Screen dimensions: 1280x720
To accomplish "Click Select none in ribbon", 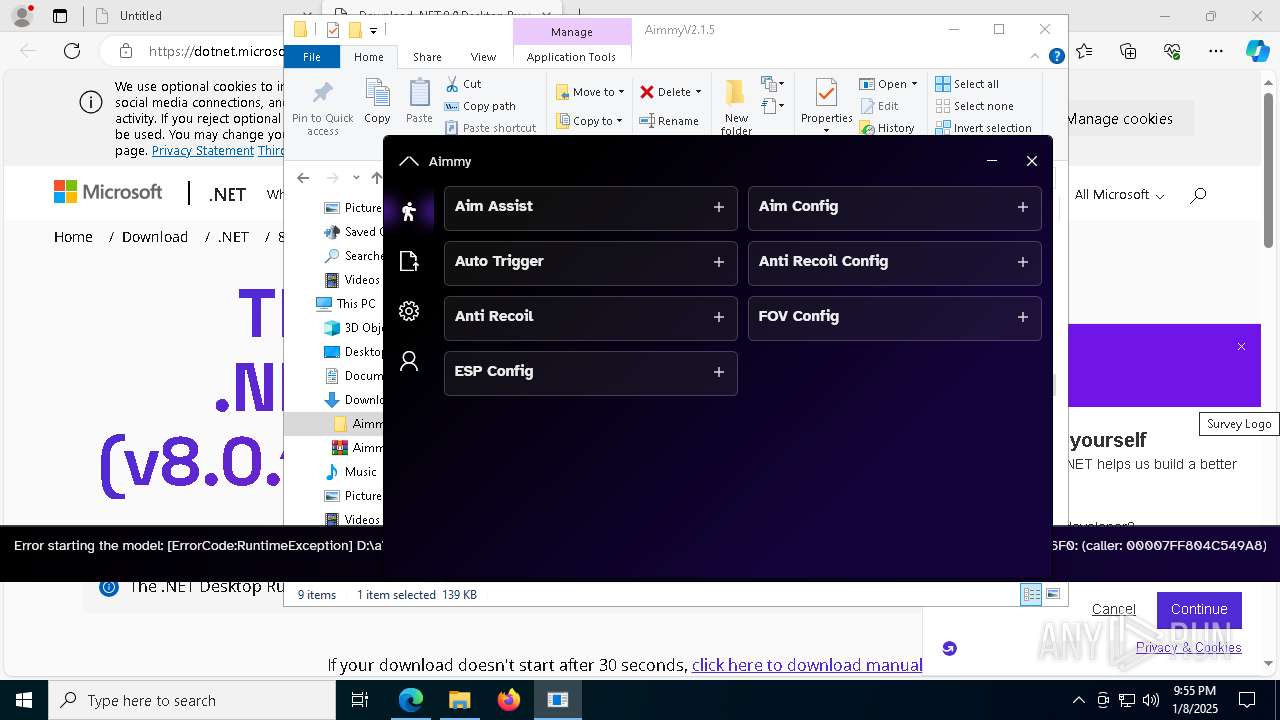I will click(974, 106).
